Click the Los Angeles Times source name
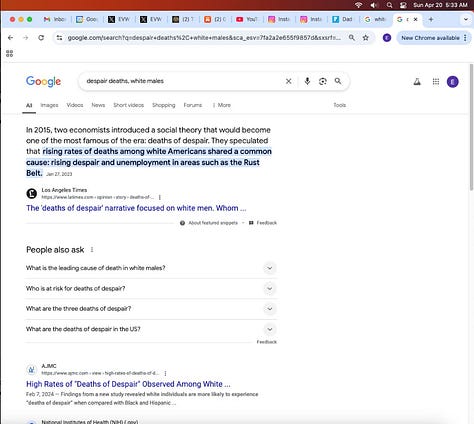The height and width of the screenshot is (424, 474). (x=64, y=190)
